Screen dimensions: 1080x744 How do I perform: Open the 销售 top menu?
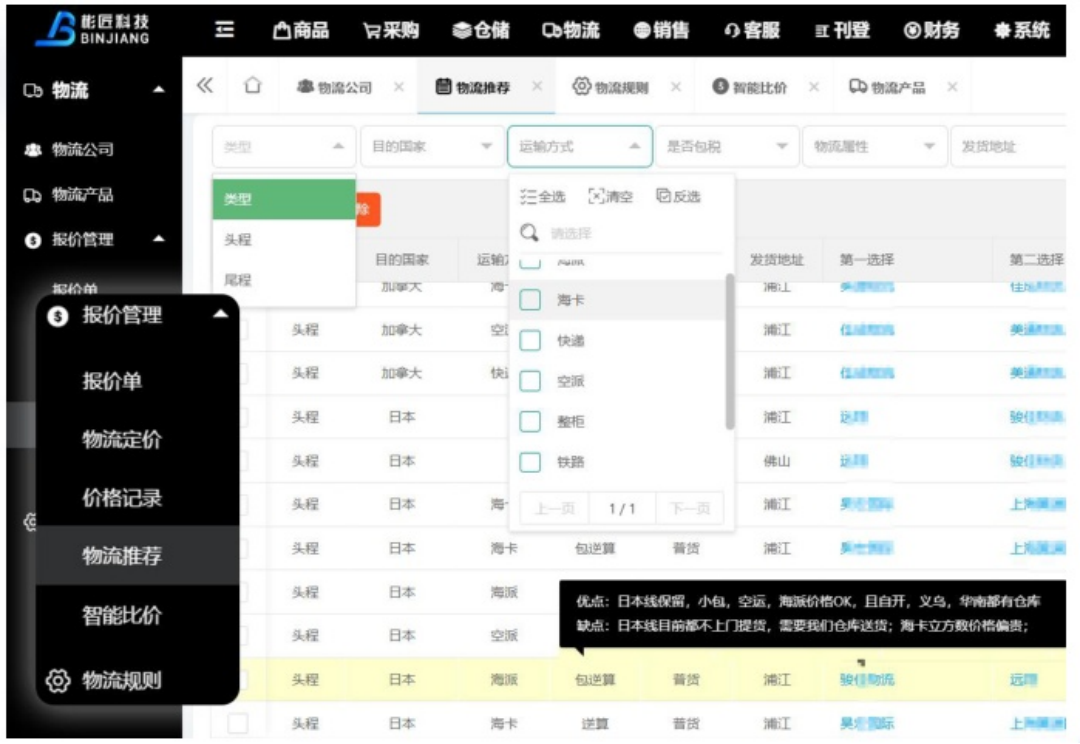click(661, 30)
